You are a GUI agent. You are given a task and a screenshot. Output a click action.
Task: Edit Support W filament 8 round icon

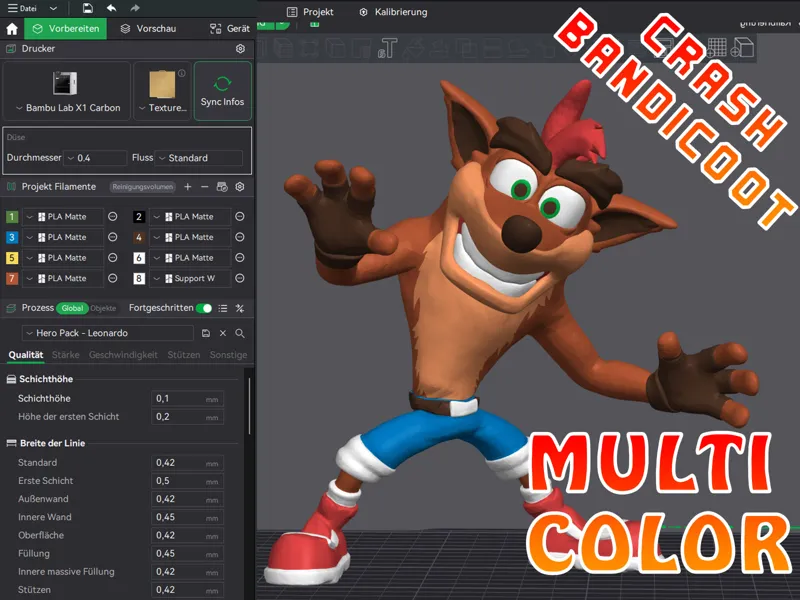coord(240,278)
